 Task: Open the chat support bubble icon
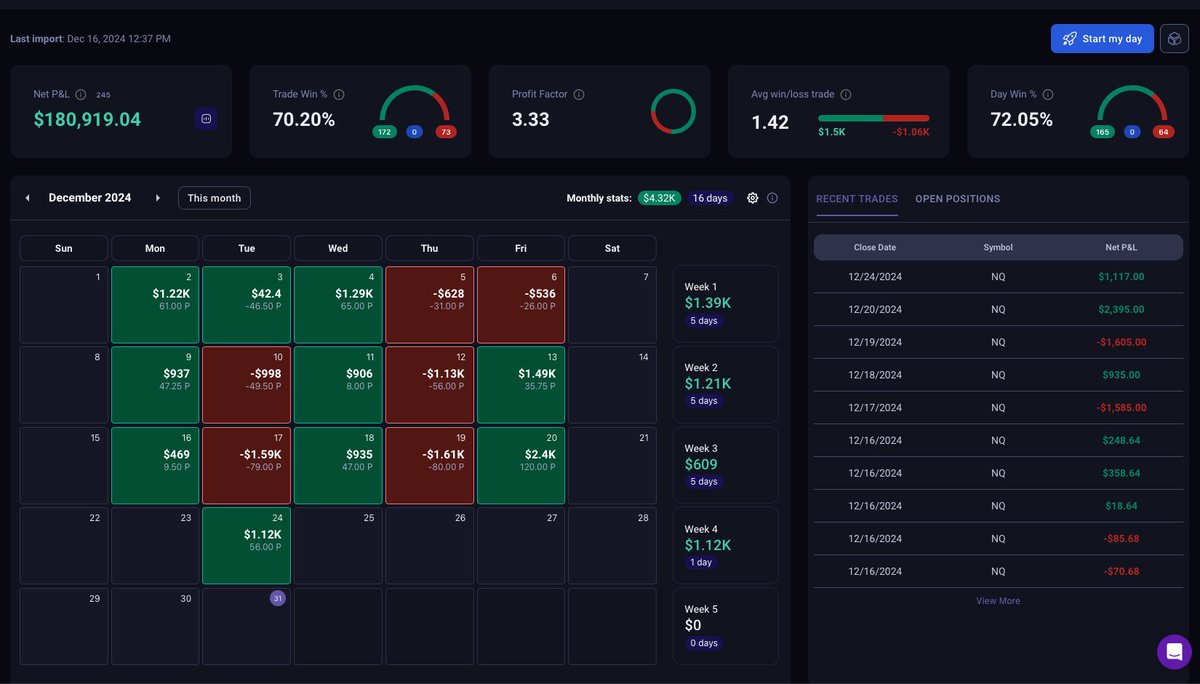pos(1174,652)
